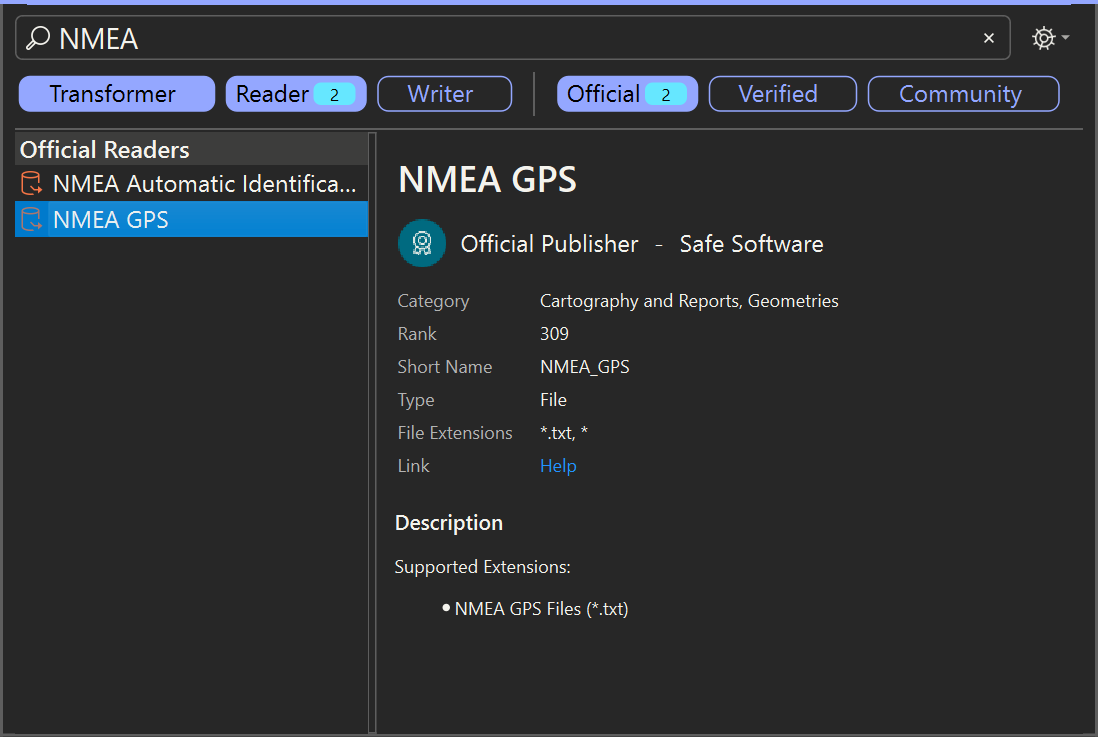Select NMEA Automatic Identification reader
Viewport: 1098px width, 737px height.
192,184
